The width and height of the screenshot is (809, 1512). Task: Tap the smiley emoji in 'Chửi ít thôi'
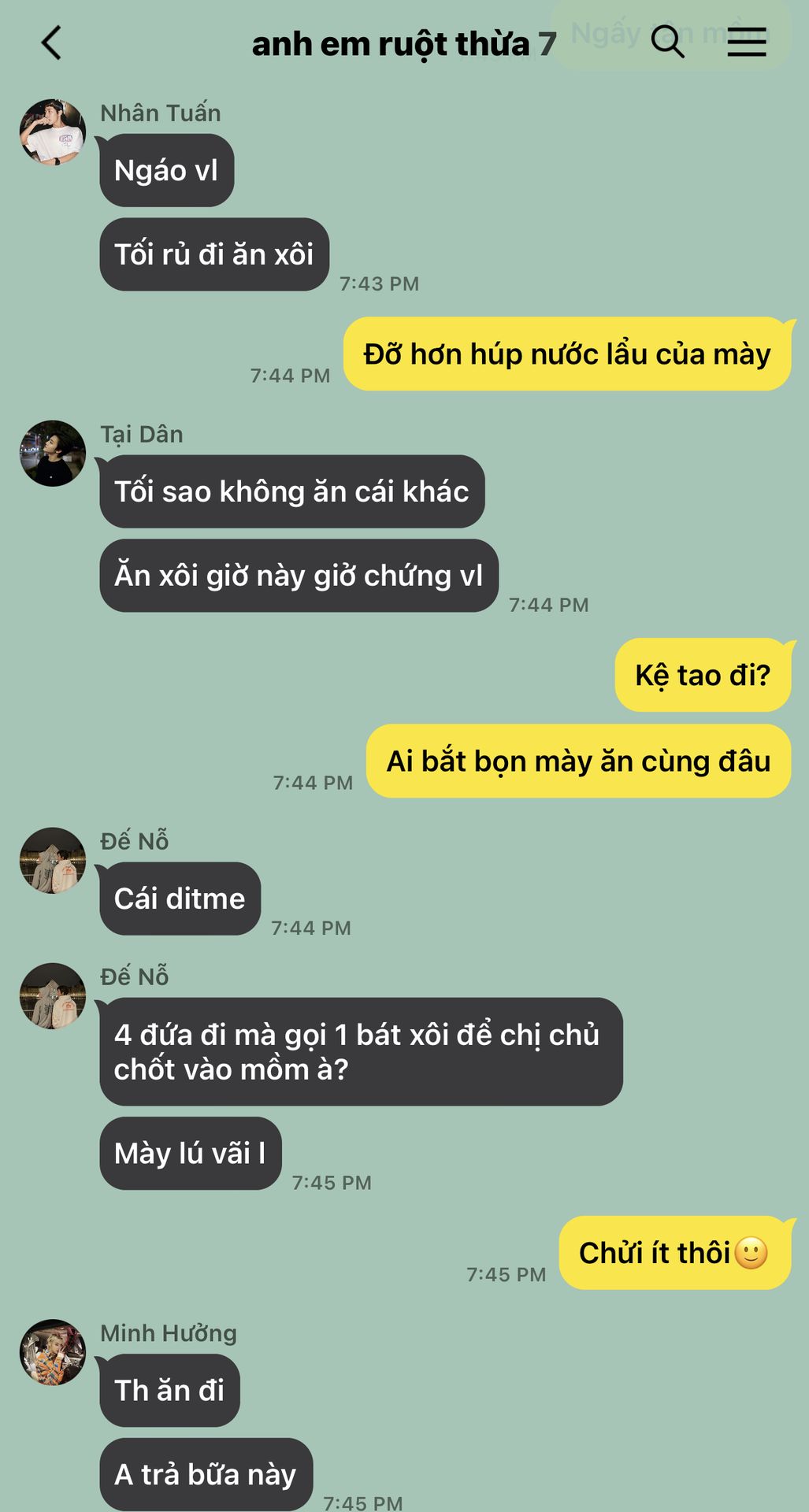[x=751, y=1252]
